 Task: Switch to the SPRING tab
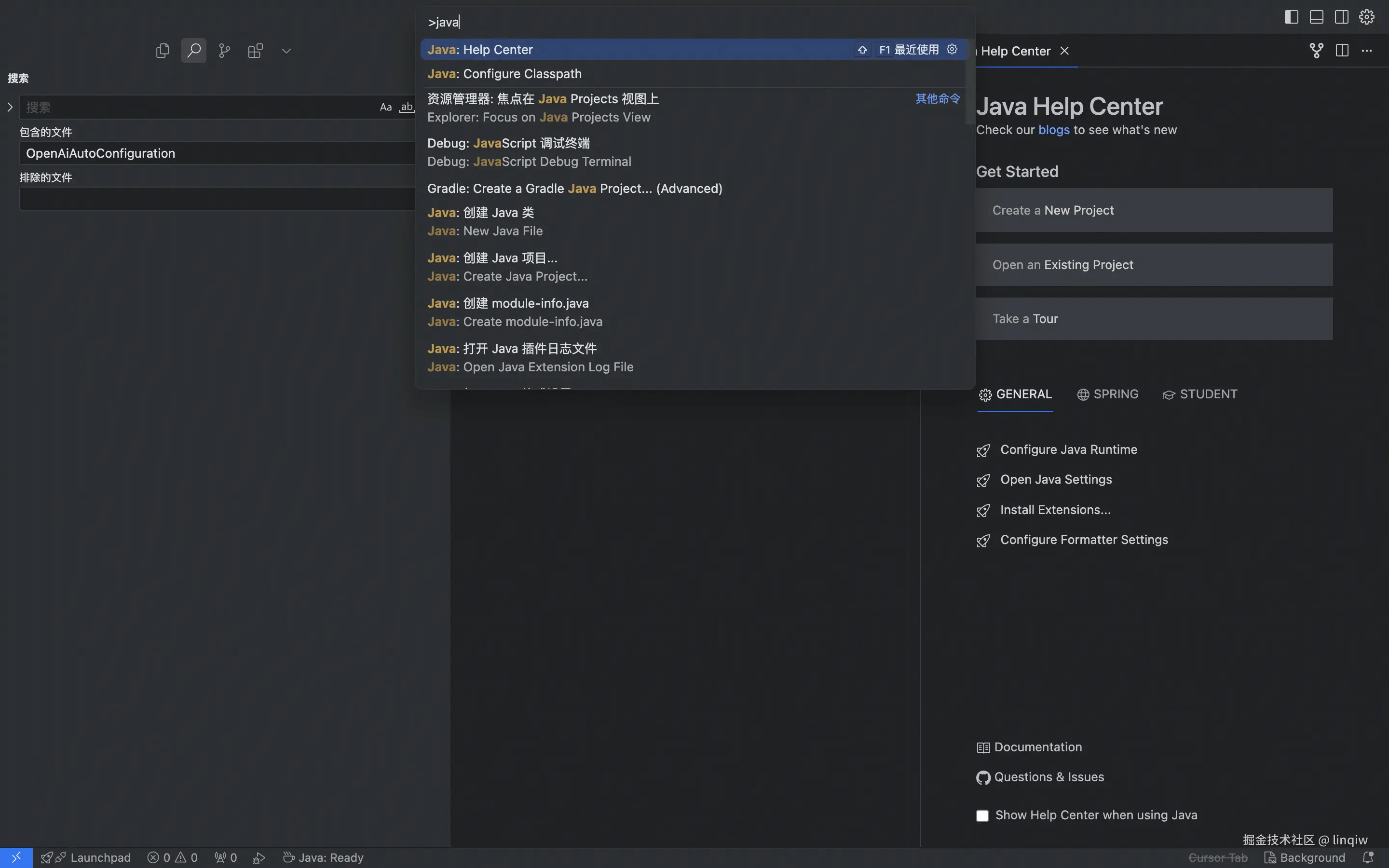(x=1108, y=394)
